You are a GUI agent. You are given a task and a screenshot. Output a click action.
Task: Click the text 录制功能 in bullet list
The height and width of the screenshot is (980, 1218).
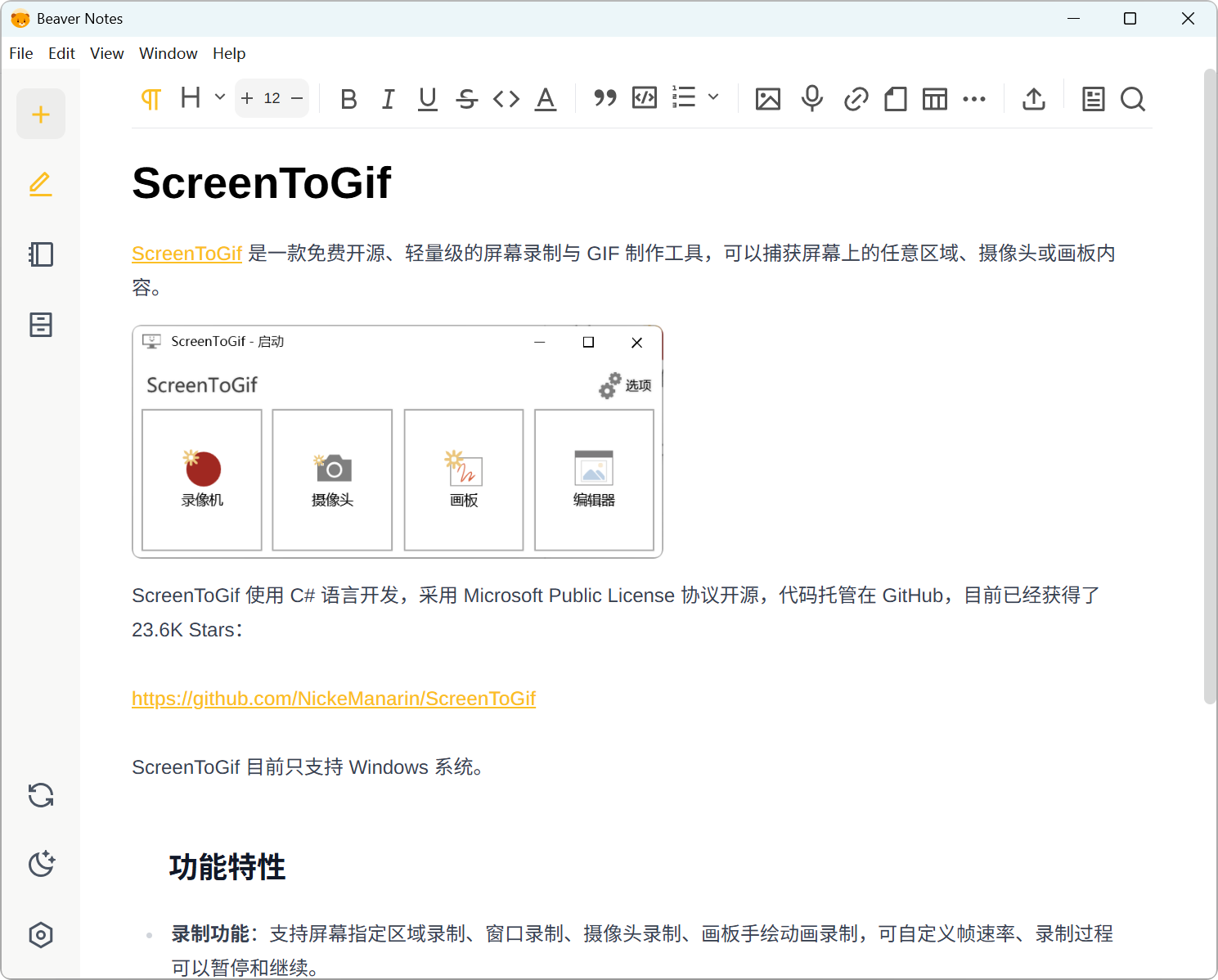pyautogui.click(x=210, y=933)
